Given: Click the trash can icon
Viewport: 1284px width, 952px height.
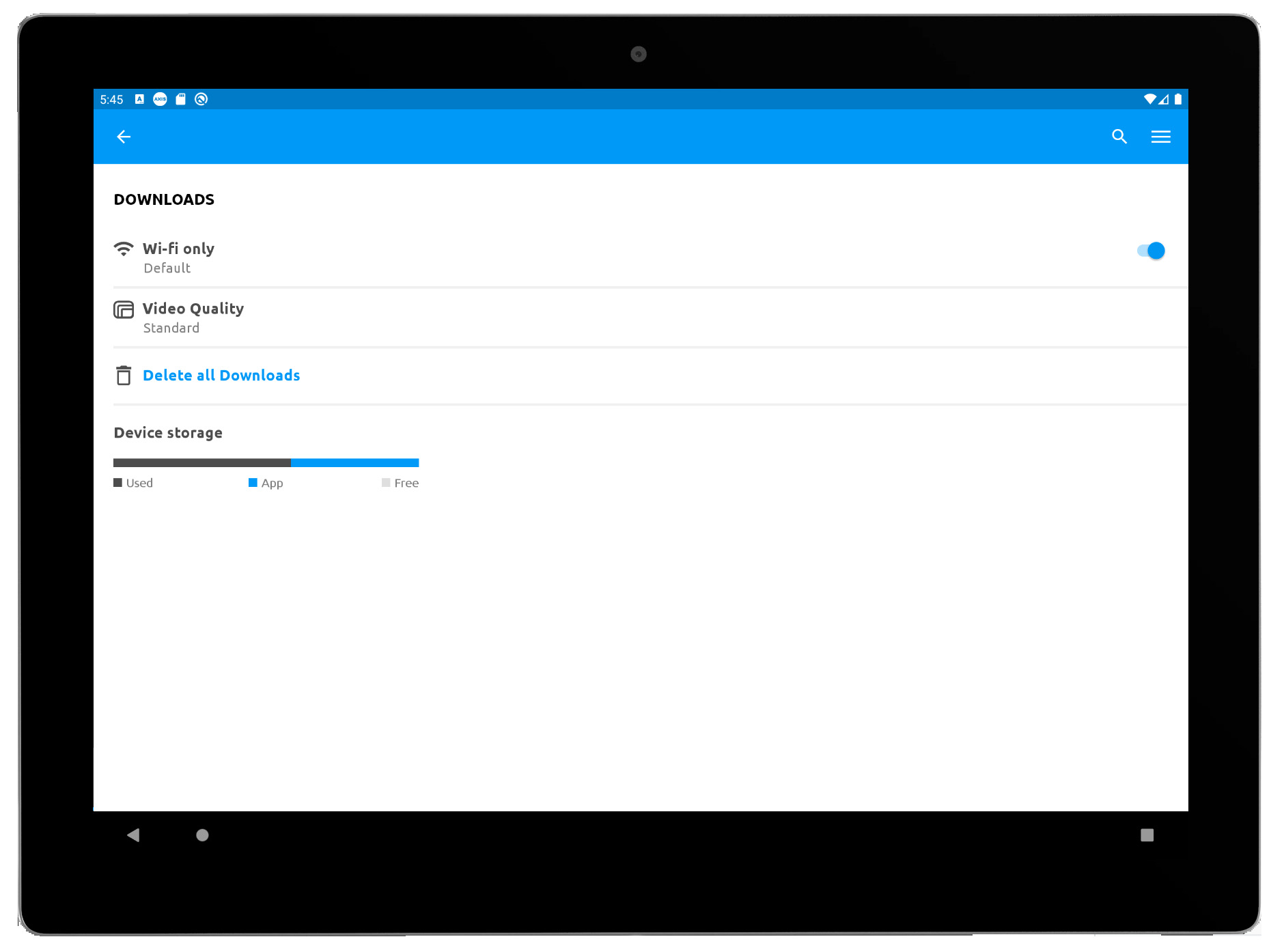Looking at the screenshot, I should click(124, 376).
